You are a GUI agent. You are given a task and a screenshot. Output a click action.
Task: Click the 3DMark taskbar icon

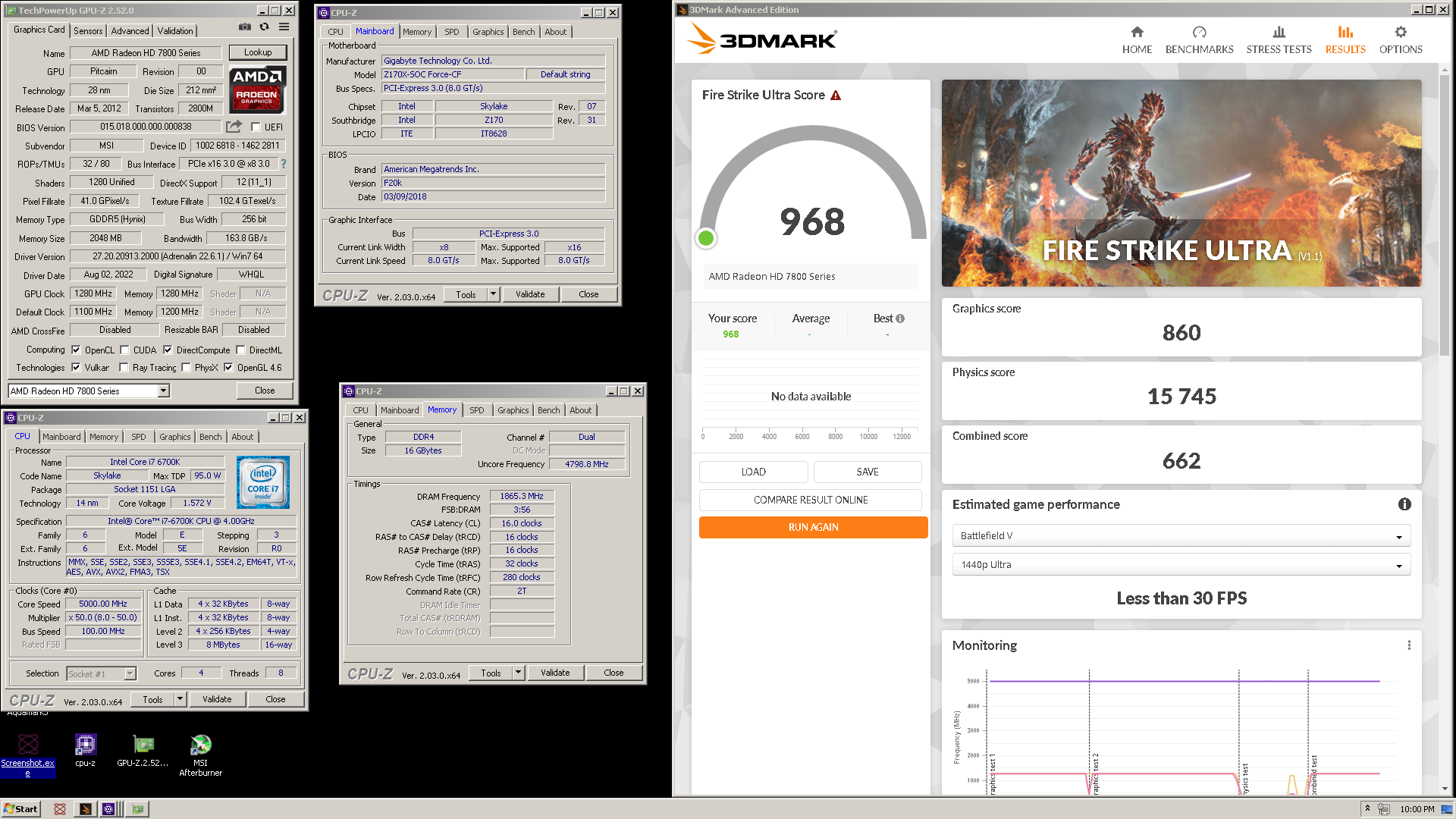86,809
